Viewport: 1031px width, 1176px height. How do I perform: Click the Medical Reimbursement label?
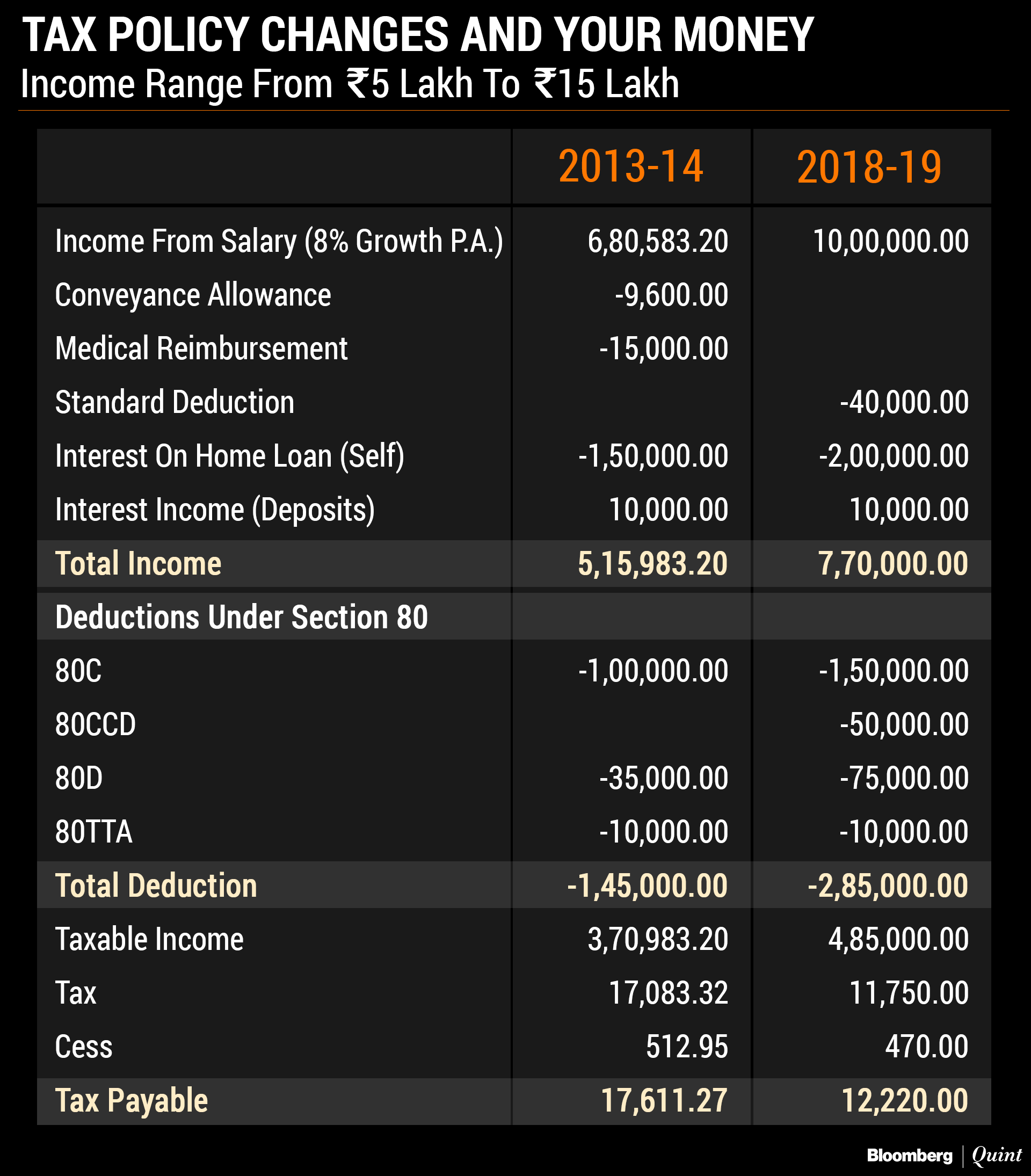[201, 349]
